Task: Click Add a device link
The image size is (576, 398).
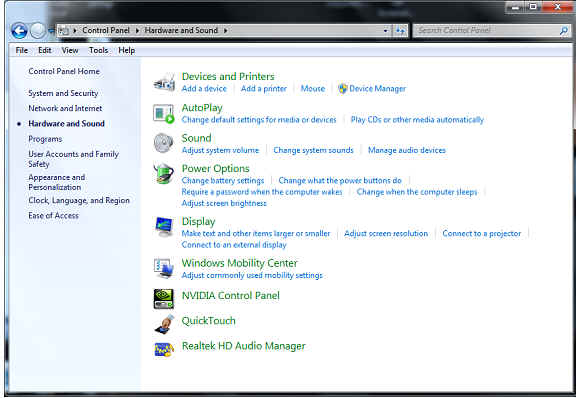Action: coord(204,89)
